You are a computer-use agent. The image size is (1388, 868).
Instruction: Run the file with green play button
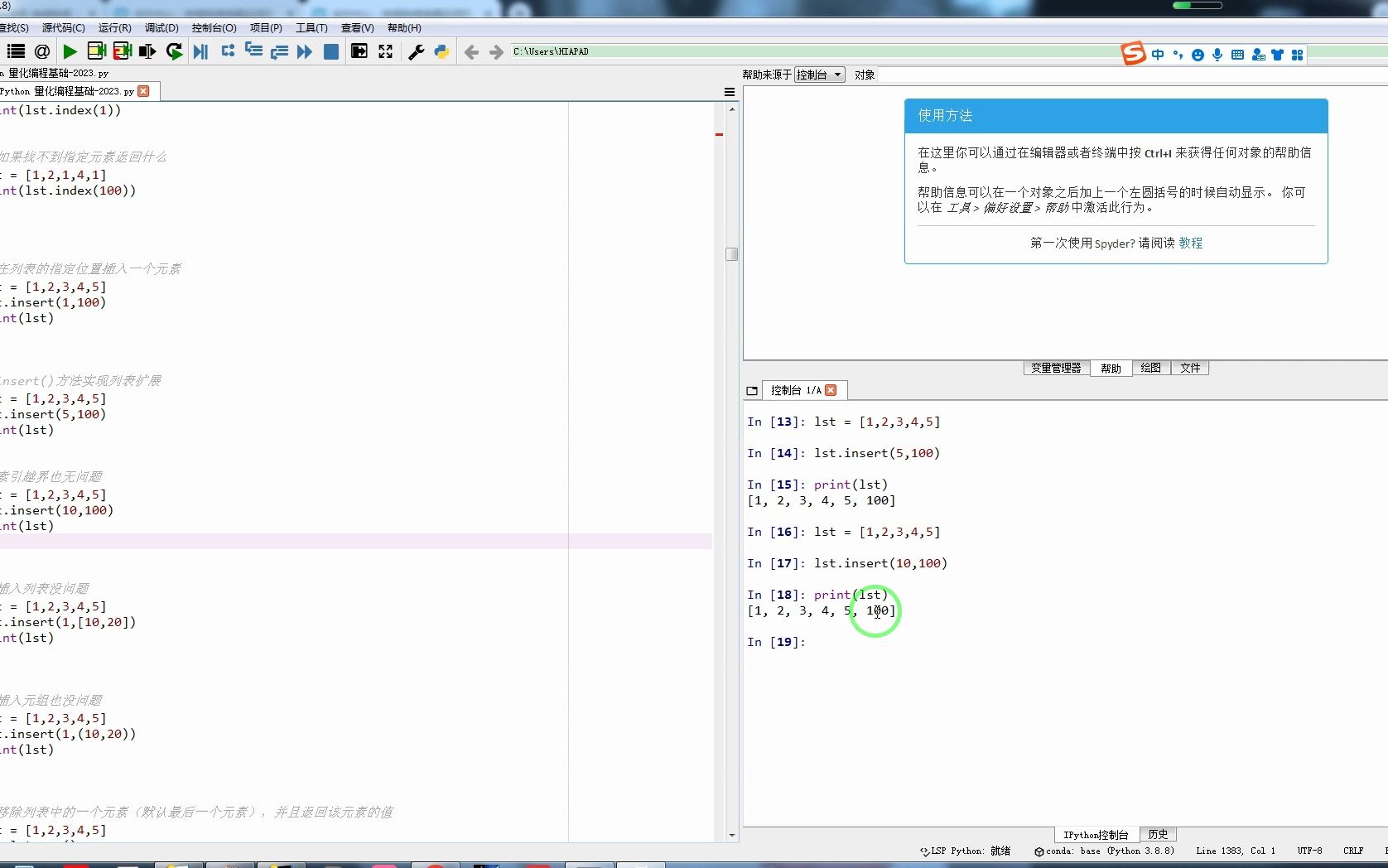(70, 51)
